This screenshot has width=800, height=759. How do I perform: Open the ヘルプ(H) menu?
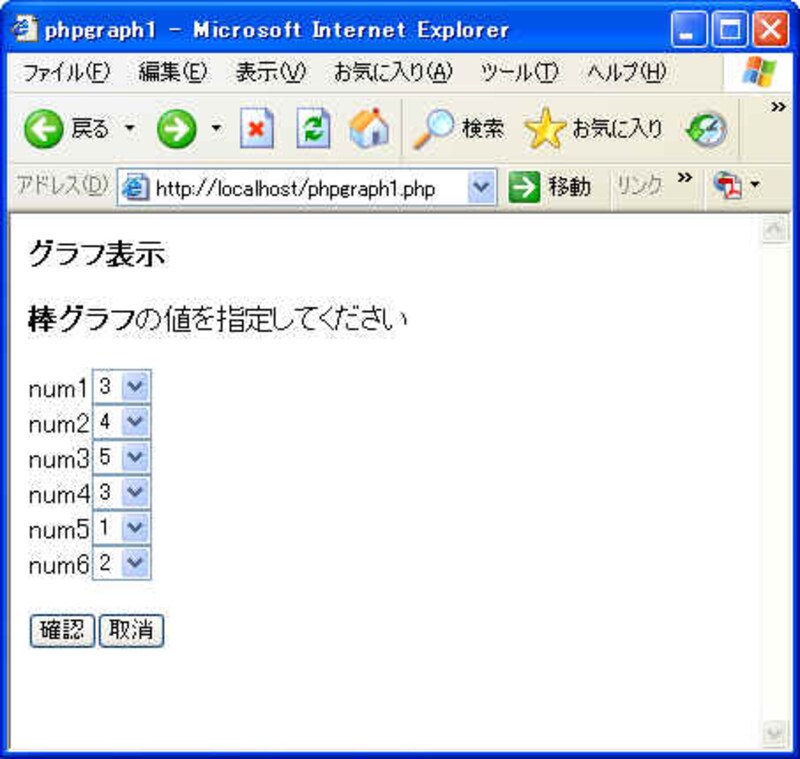coord(627,72)
